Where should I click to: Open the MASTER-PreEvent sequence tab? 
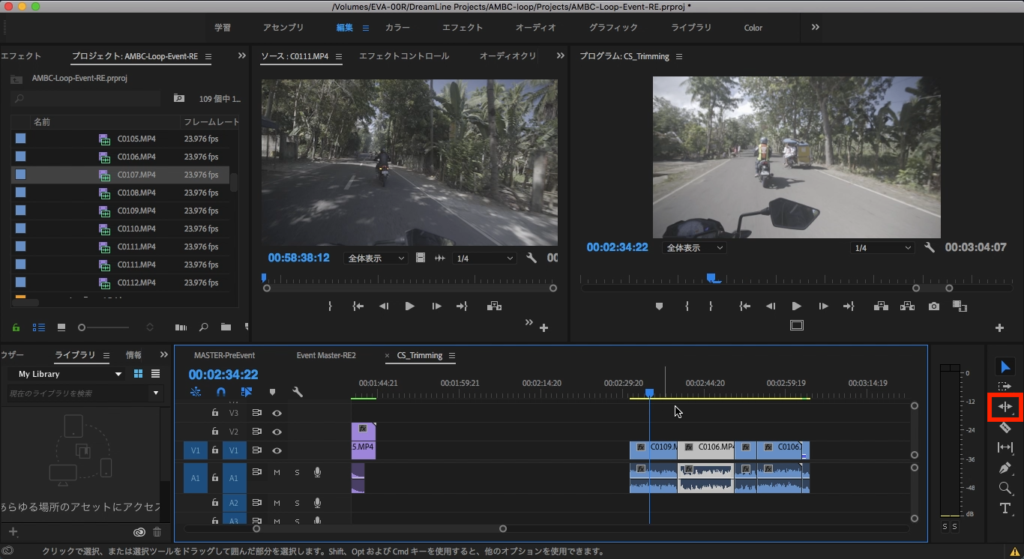(224, 355)
